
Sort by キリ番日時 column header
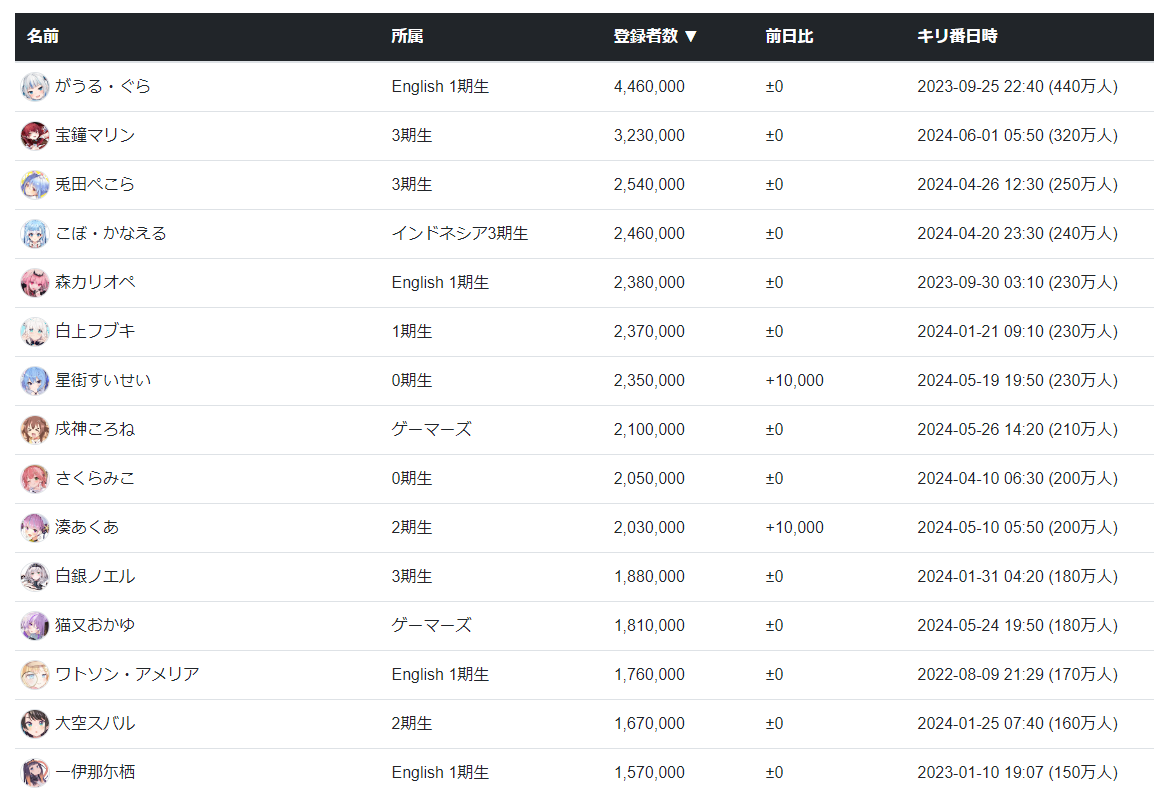click(x=957, y=36)
